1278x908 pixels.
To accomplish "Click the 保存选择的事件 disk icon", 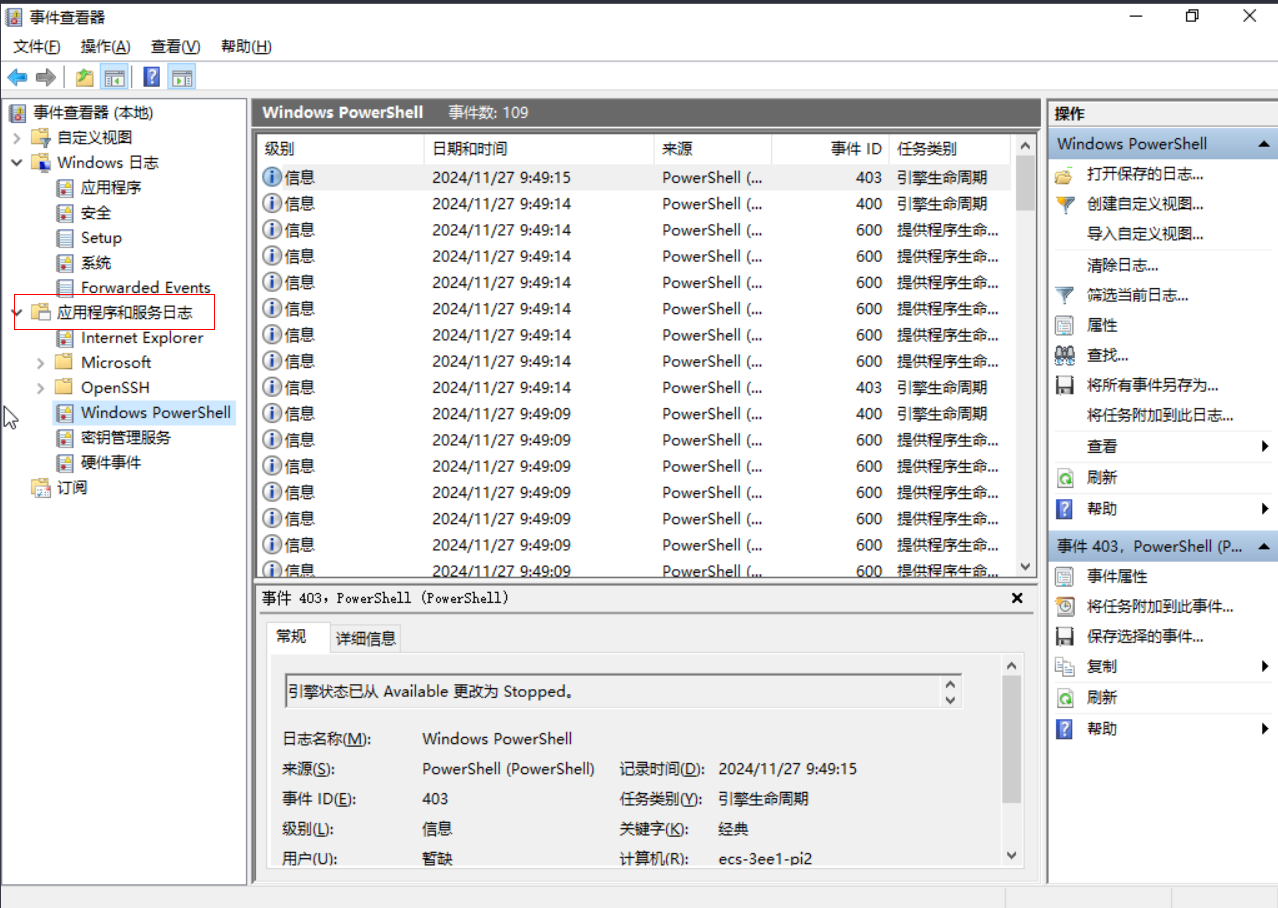I will [x=1065, y=636].
